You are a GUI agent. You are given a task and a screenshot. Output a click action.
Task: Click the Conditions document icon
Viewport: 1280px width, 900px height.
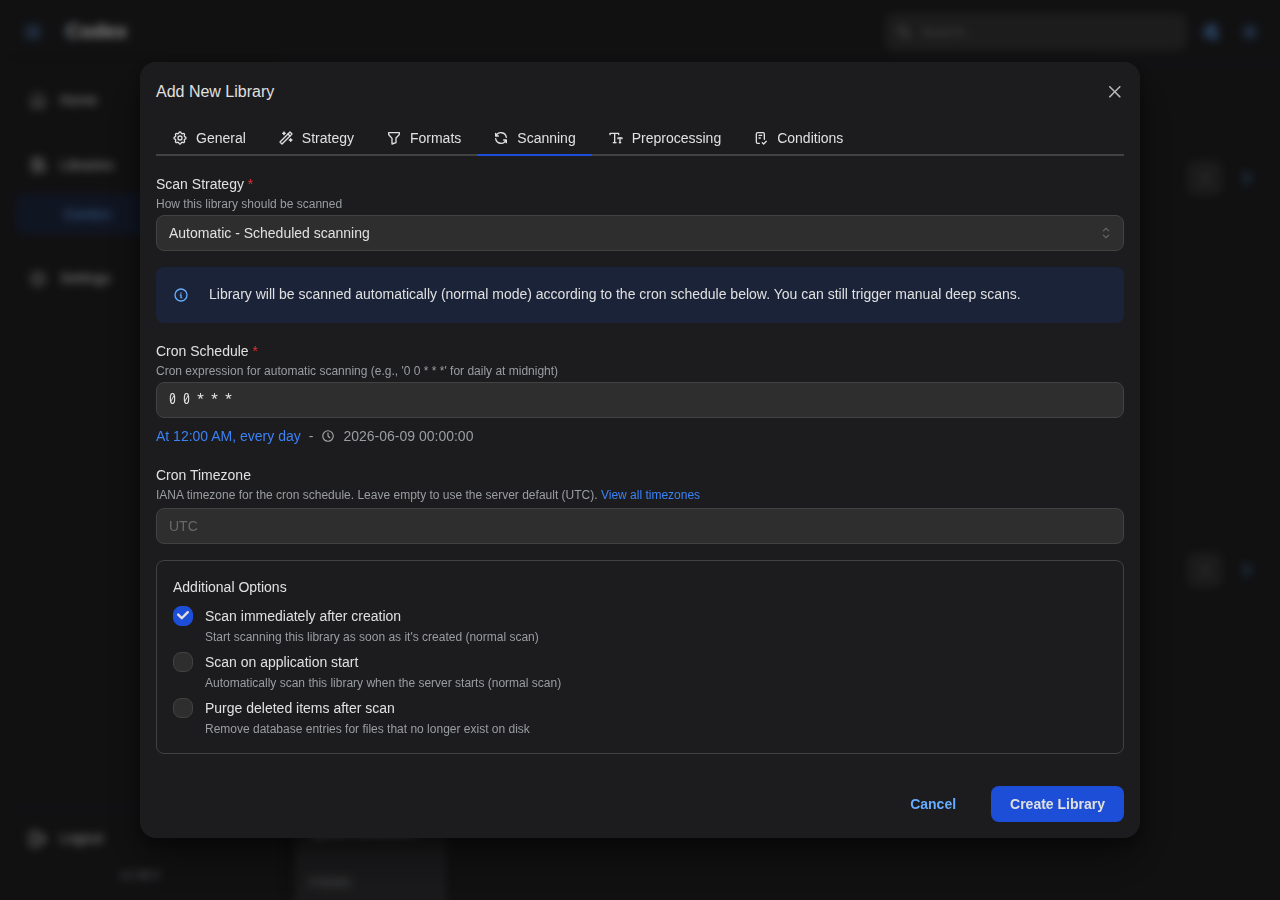pyautogui.click(x=761, y=138)
